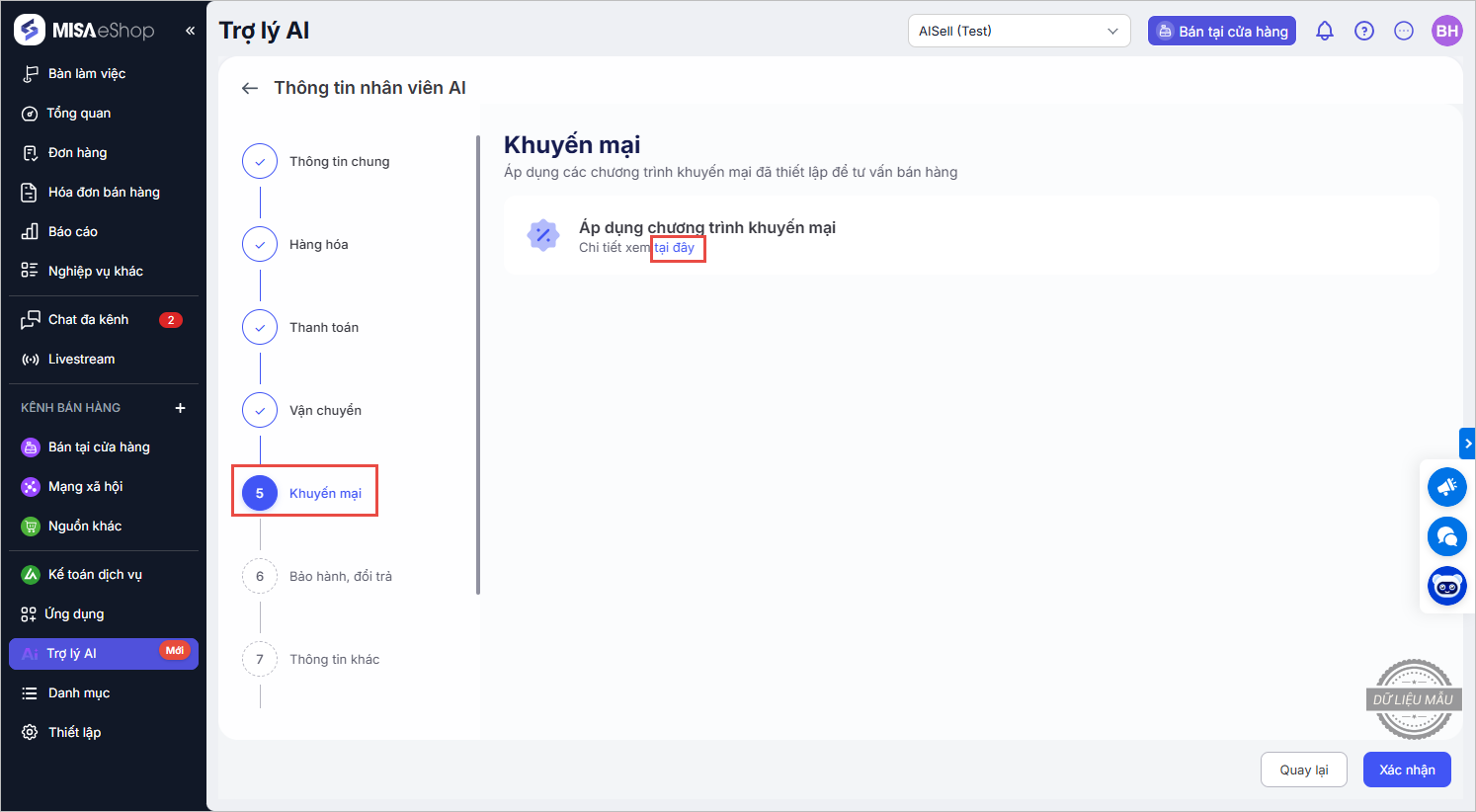This screenshot has width=1476, height=812.
Task: Open the help question mark icon
Action: 1364,31
